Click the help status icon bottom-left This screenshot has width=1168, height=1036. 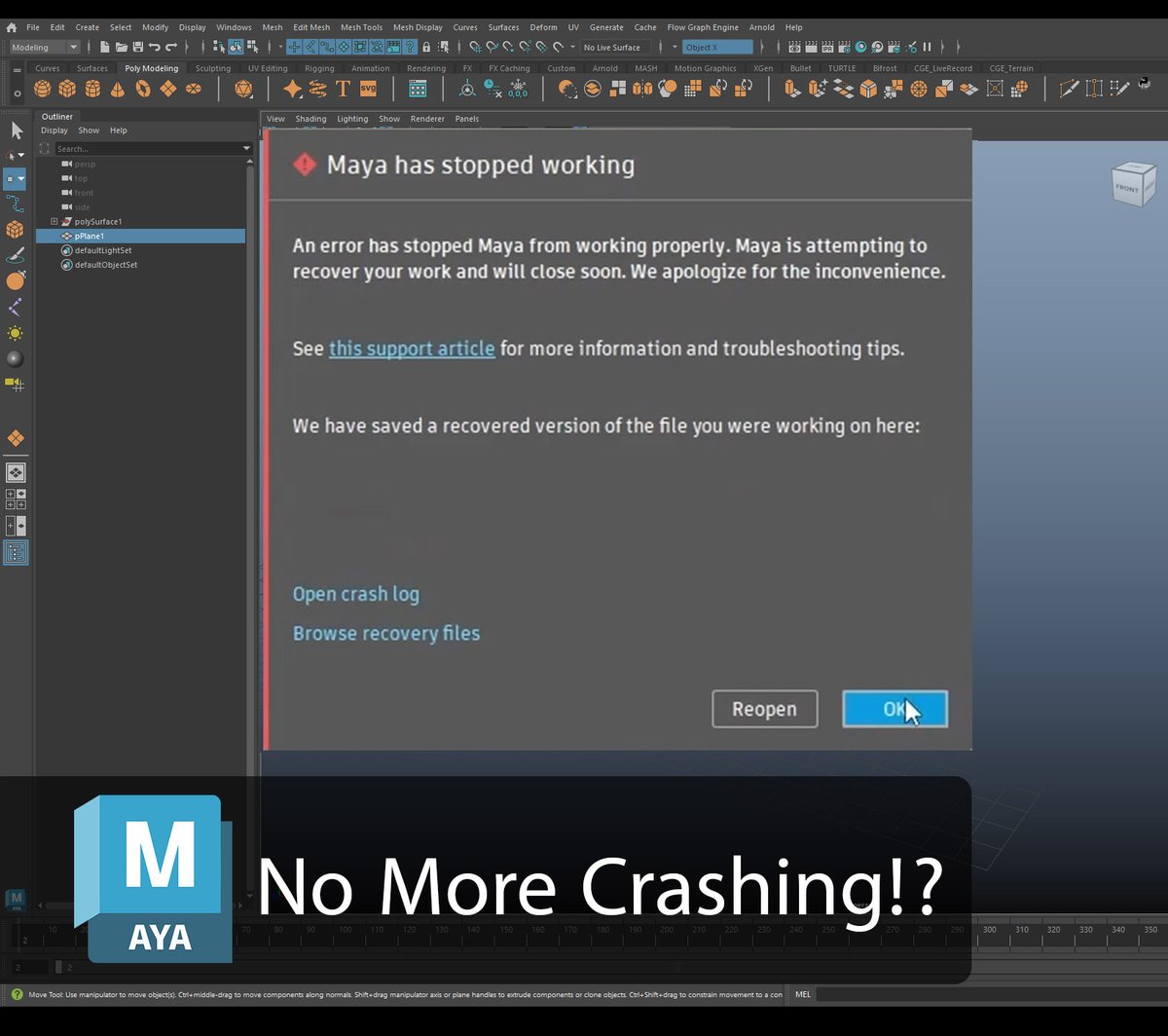click(17, 994)
